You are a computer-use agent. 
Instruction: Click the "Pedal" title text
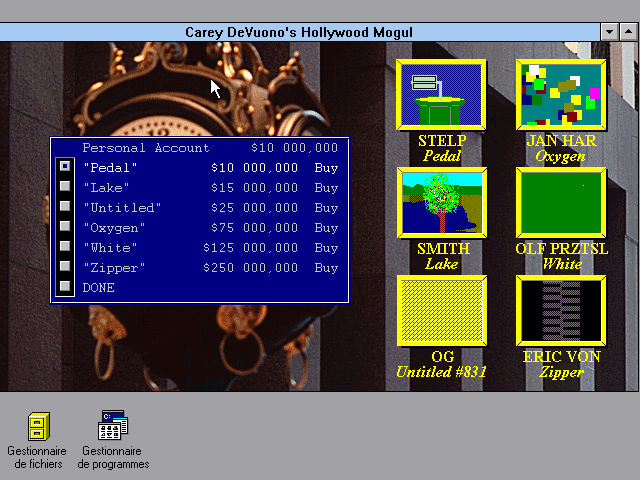click(110, 168)
